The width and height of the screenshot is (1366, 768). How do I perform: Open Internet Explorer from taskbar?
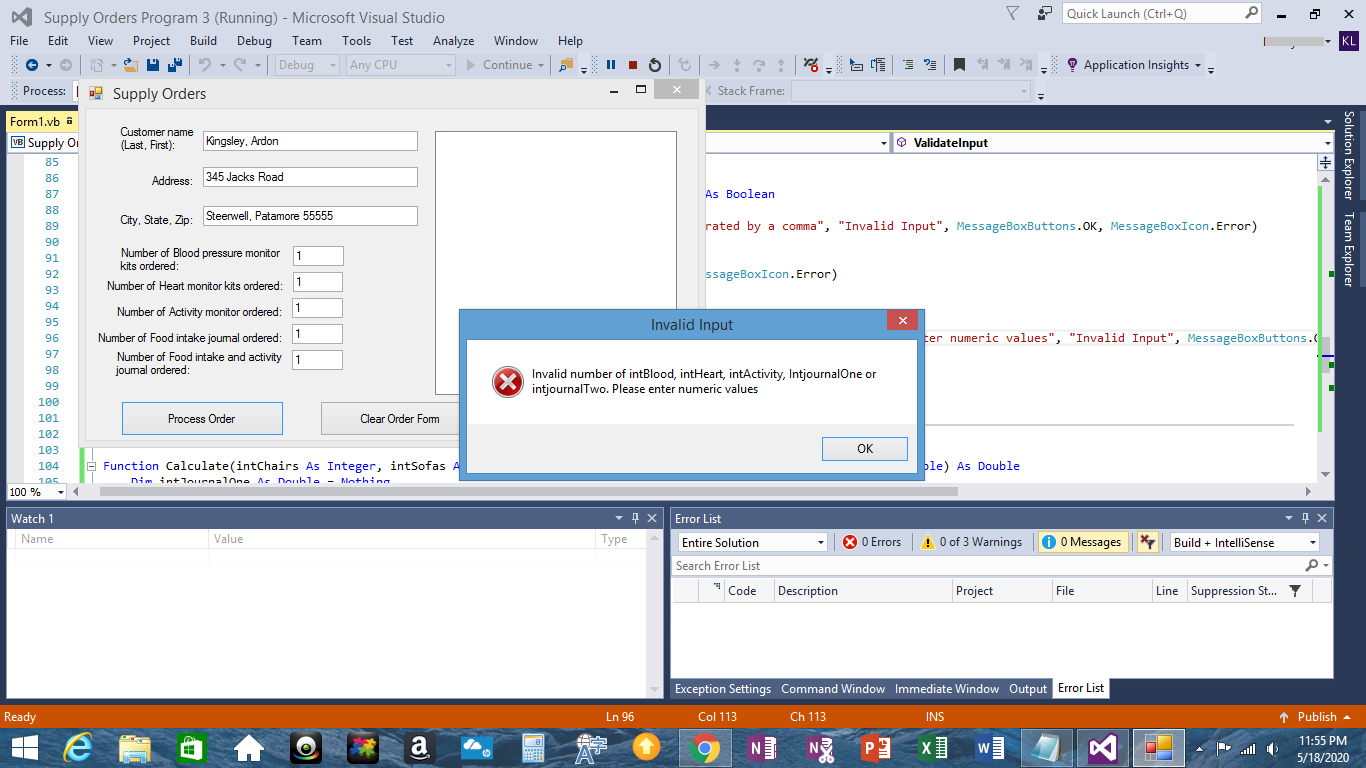coord(78,747)
